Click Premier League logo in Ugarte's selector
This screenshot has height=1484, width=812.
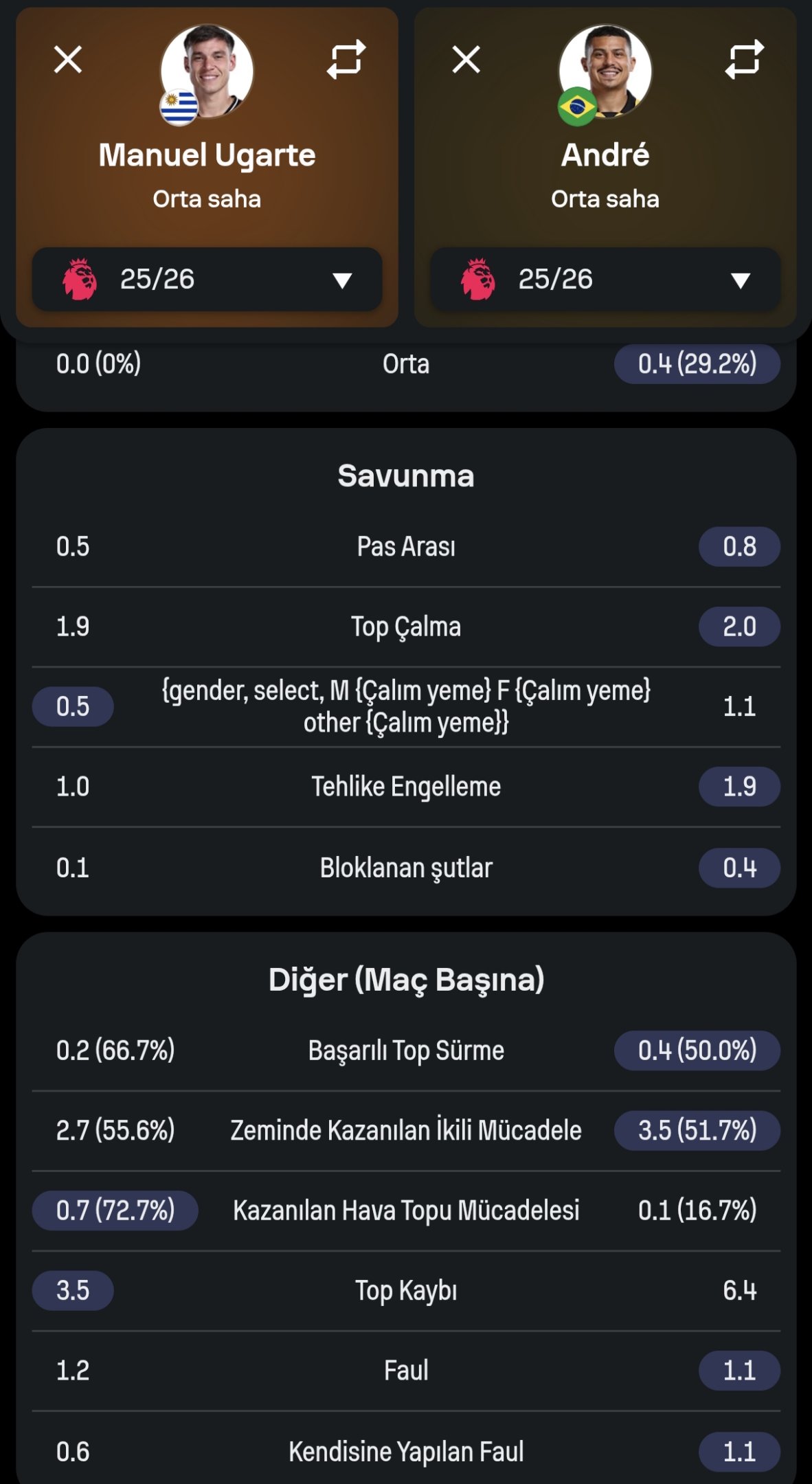[x=80, y=279]
